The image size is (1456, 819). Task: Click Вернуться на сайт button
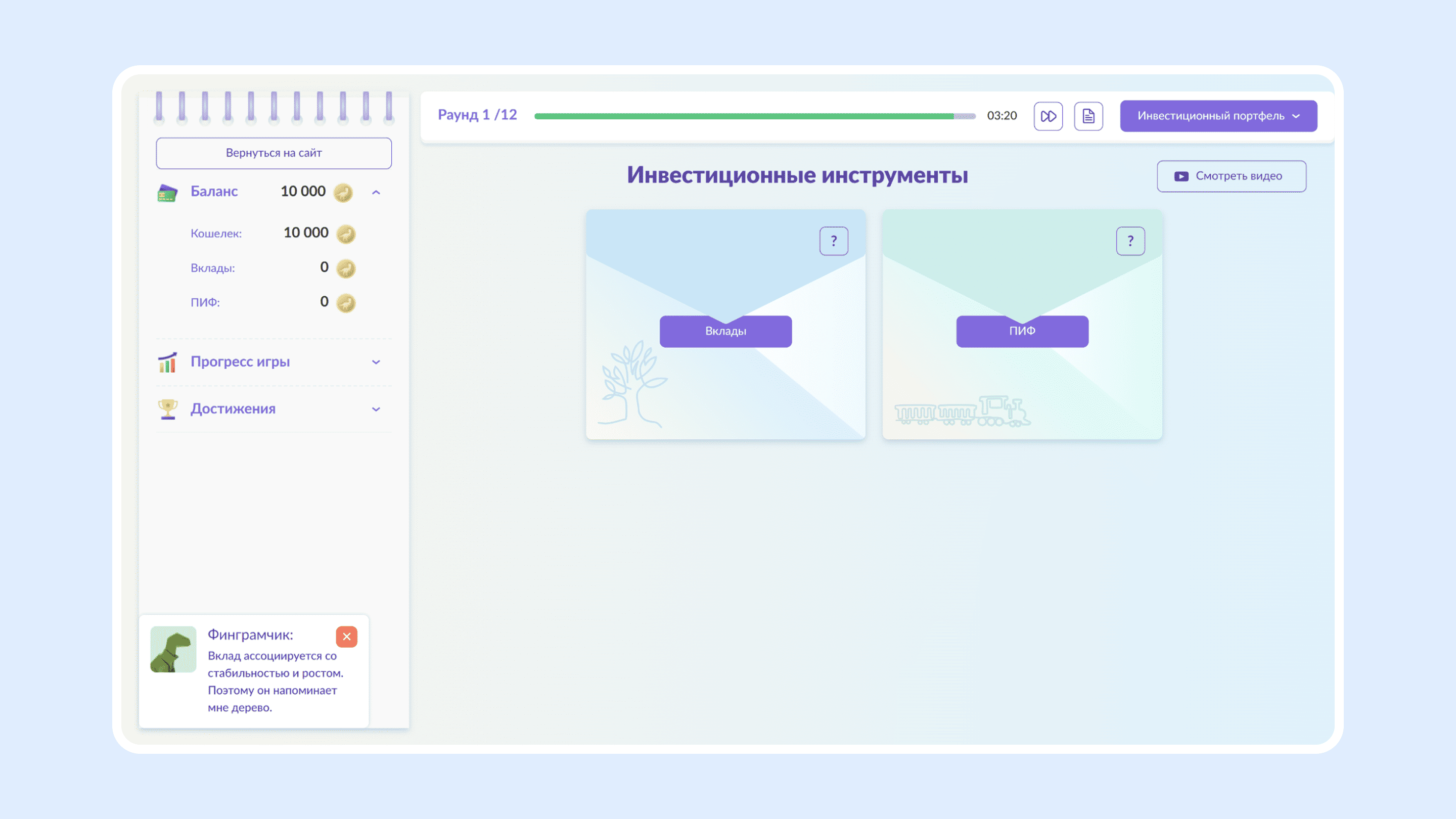274,153
